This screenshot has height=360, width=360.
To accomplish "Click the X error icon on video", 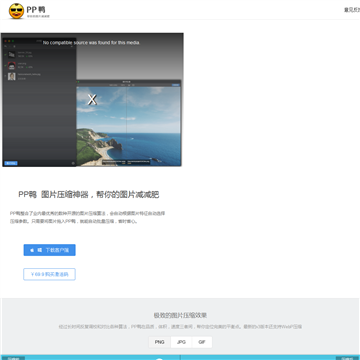I will (x=92, y=99).
